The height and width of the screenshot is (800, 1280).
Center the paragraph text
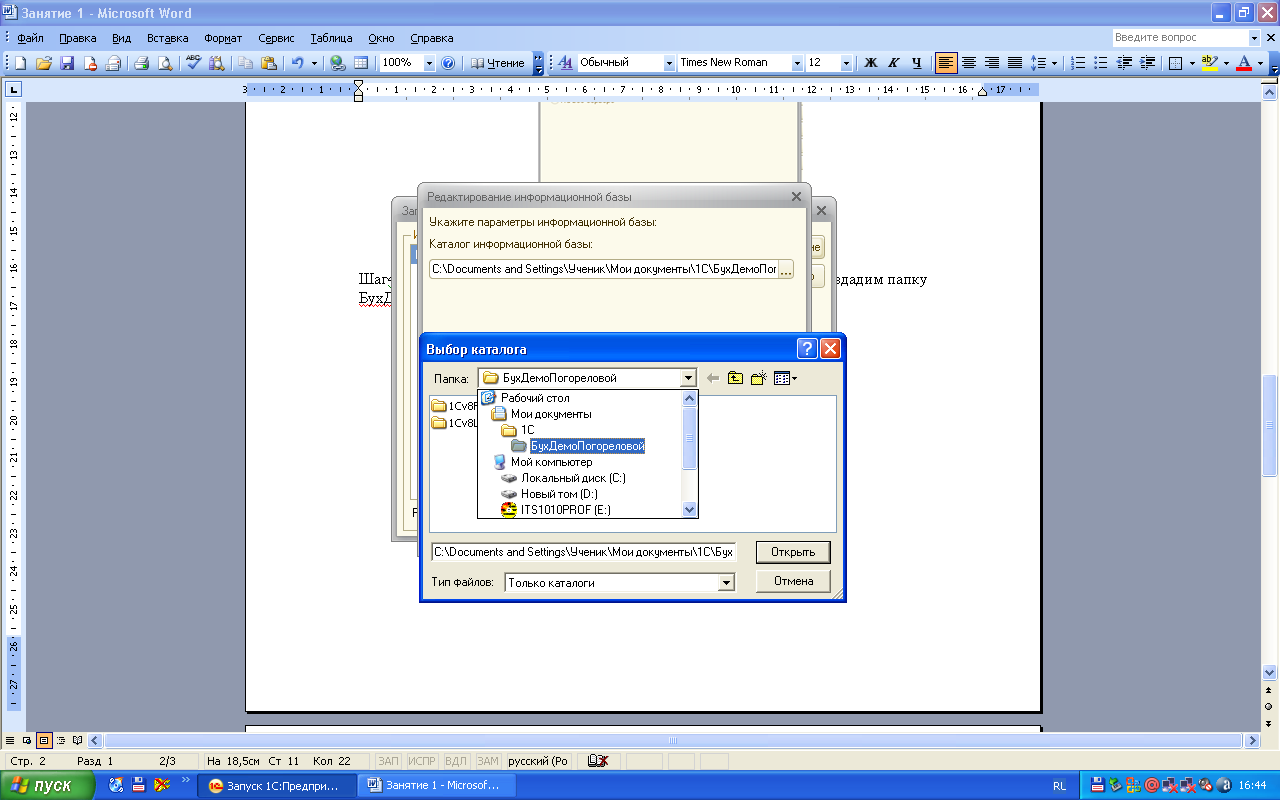click(x=968, y=63)
